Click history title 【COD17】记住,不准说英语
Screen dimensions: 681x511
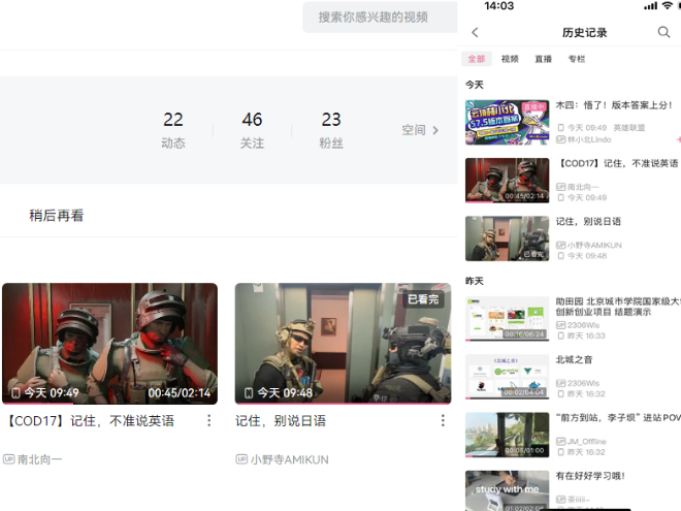click(x=618, y=163)
